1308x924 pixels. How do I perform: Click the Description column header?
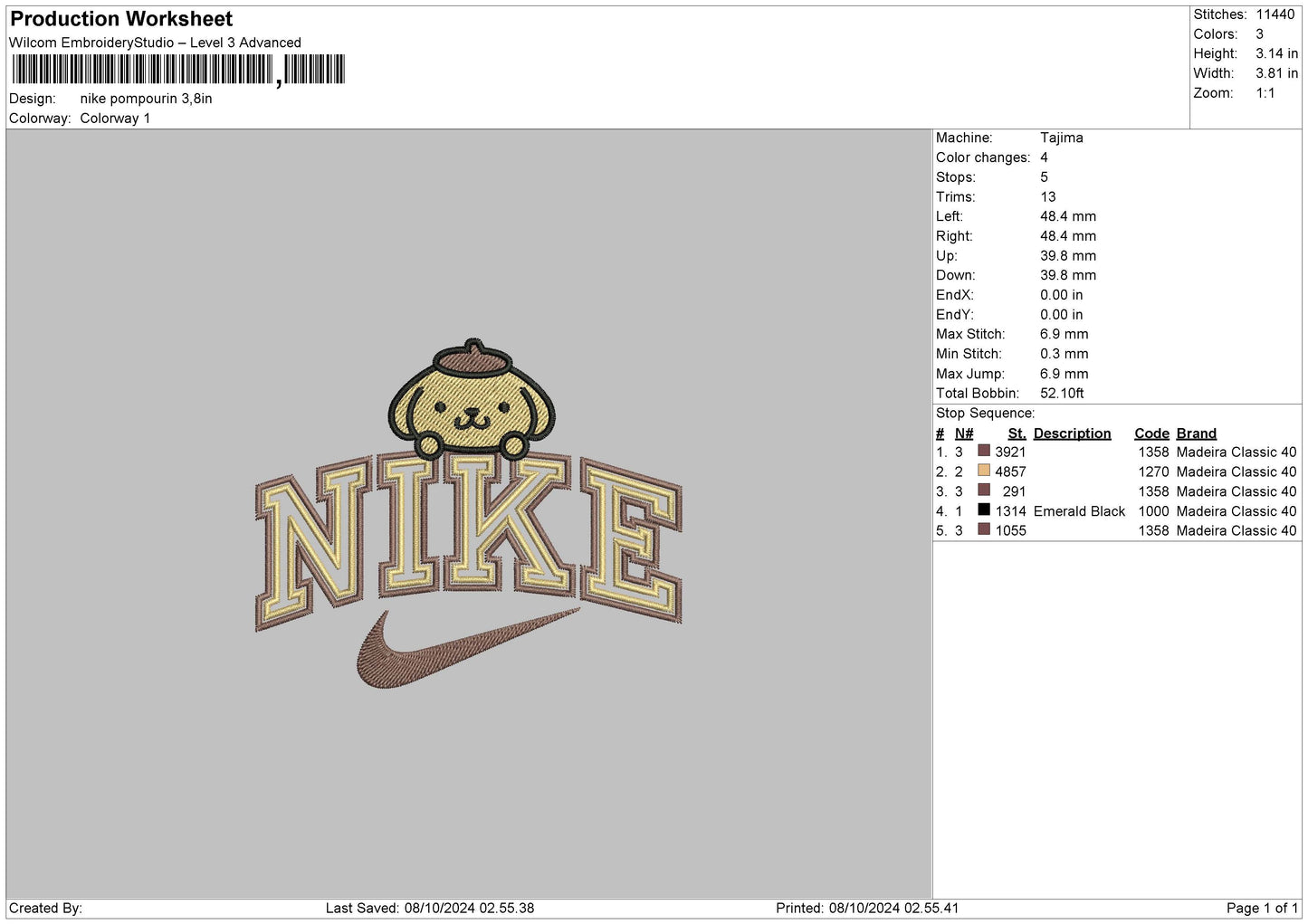pos(1072,433)
